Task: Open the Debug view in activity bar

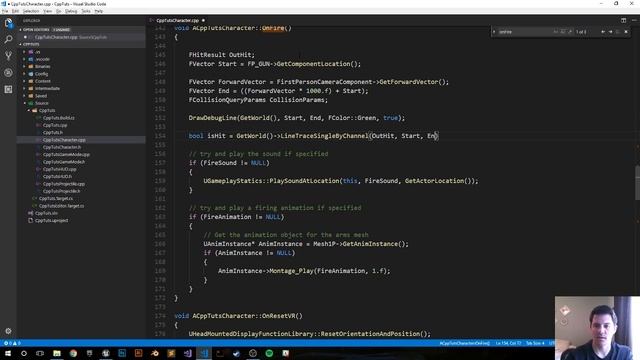Action: [8, 73]
